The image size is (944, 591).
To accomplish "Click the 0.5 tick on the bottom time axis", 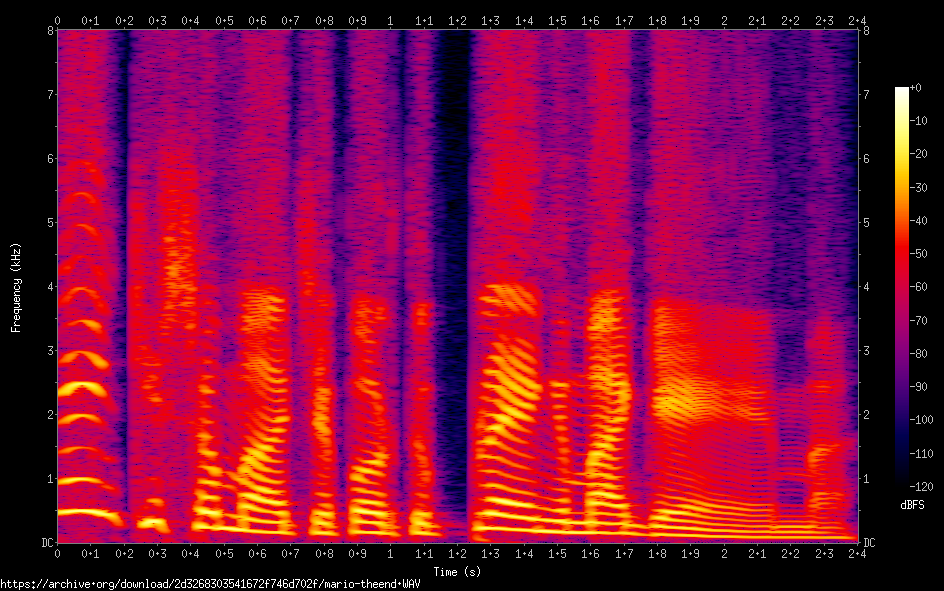I will 224,553.
